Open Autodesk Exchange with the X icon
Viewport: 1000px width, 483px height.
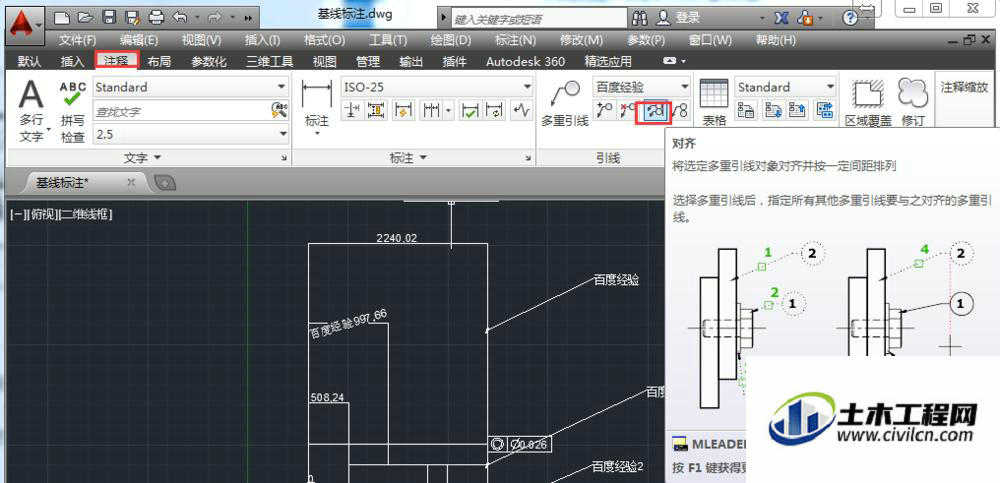pos(781,18)
